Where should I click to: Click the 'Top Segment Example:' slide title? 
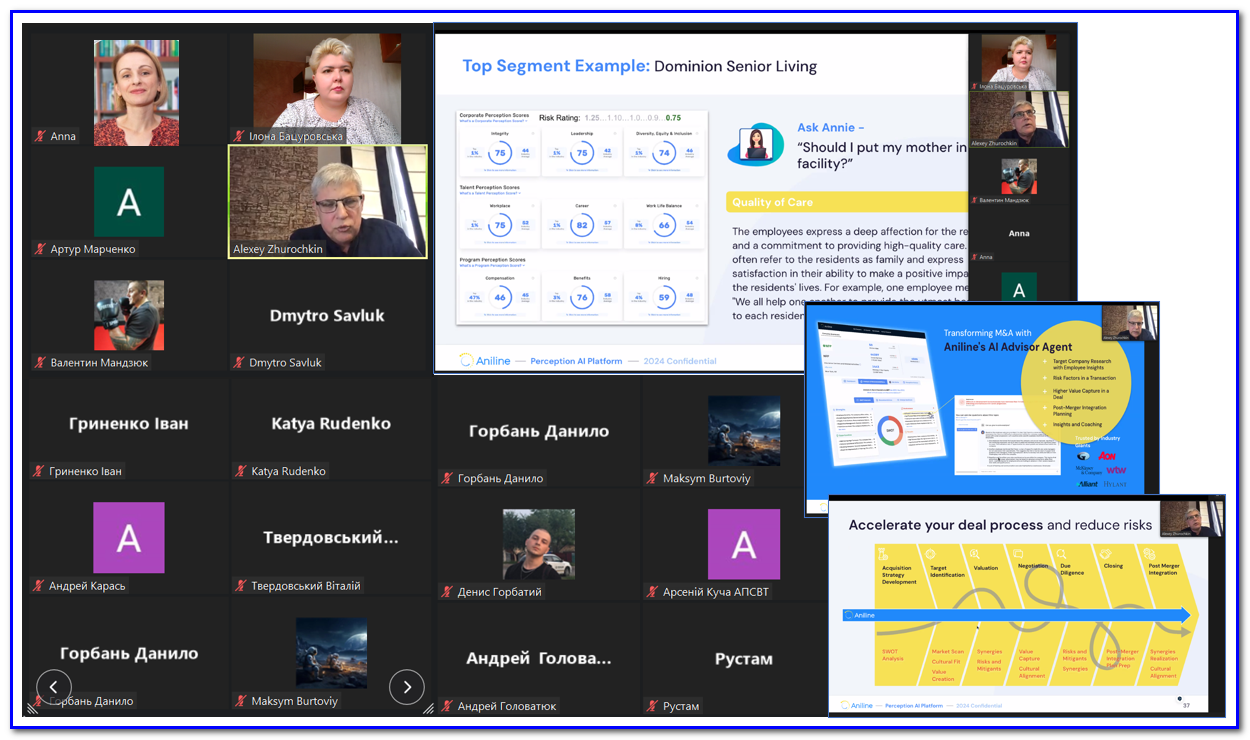(555, 66)
